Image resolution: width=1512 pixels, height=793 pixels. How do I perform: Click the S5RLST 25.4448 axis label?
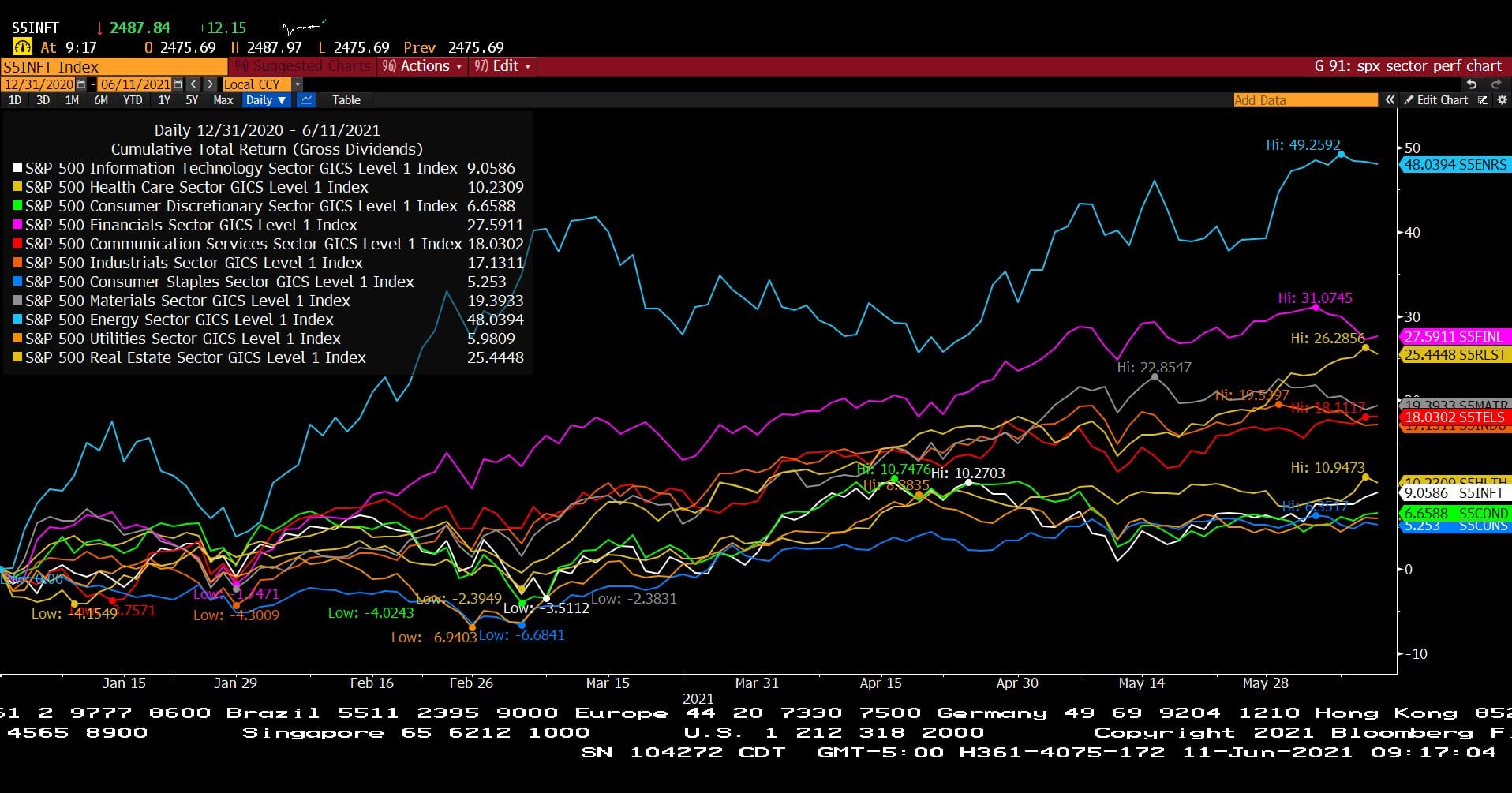point(1455,355)
